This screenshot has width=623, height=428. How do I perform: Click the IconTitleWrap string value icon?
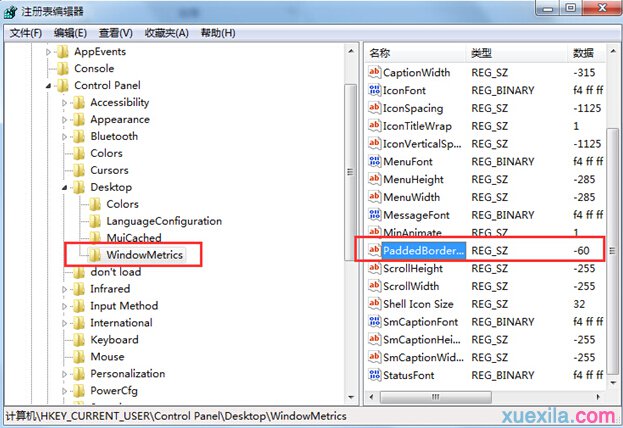point(374,126)
